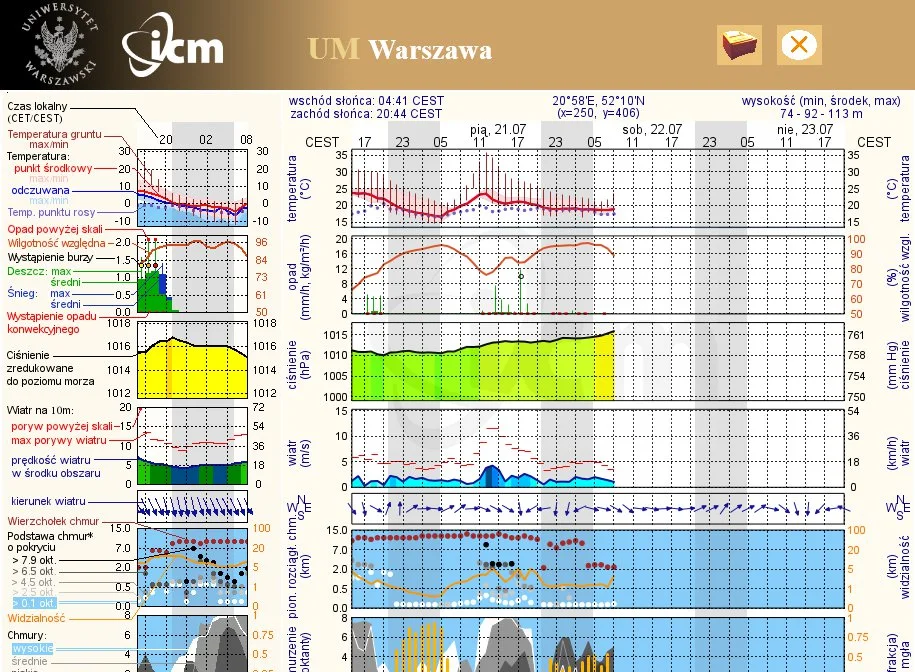Click cloud cover entry '> 6.5 okt.'
The image size is (915, 672).
pos(33,571)
